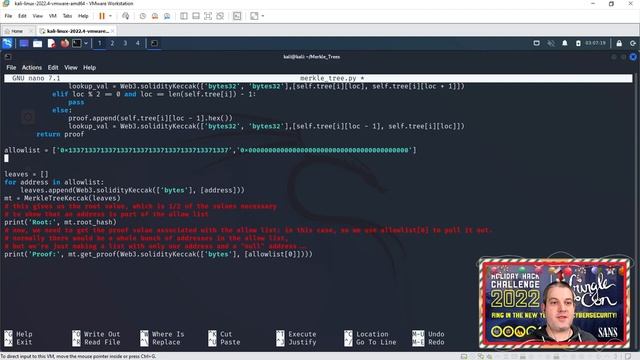Open terminal window File menu
Viewport: 640px width, 360px height.
click(11, 68)
